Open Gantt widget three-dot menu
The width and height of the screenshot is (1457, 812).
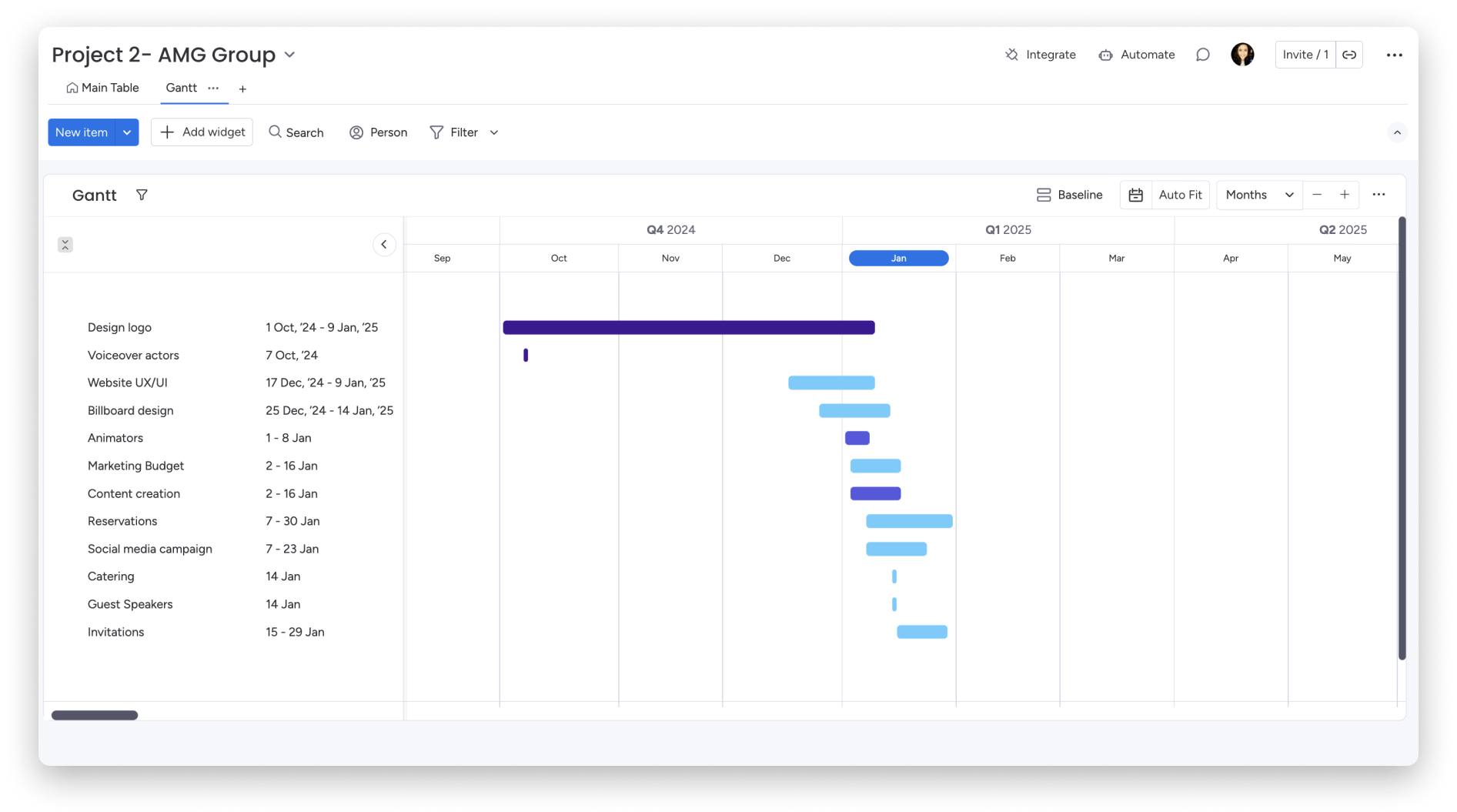pos(1378,195)
